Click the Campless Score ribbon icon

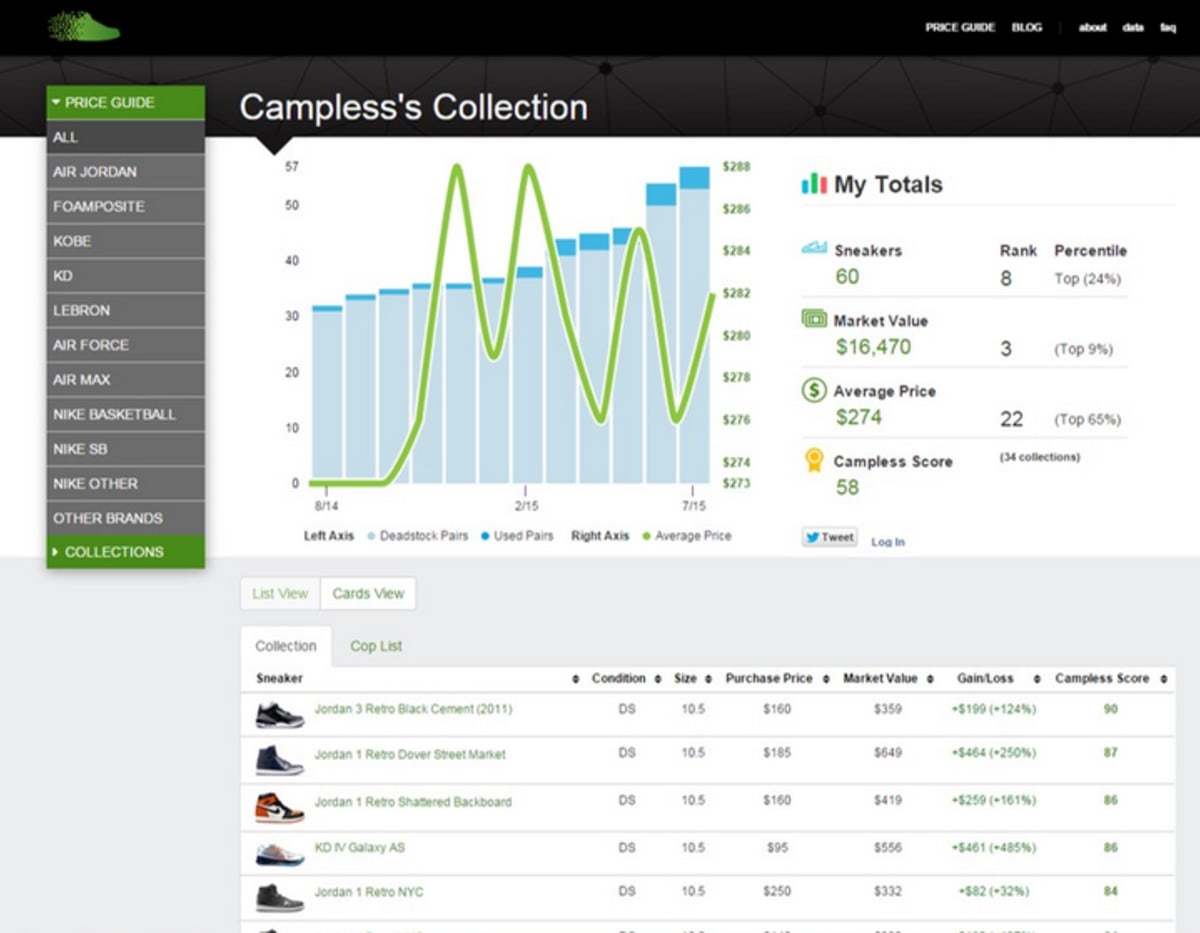coord(814,460)
